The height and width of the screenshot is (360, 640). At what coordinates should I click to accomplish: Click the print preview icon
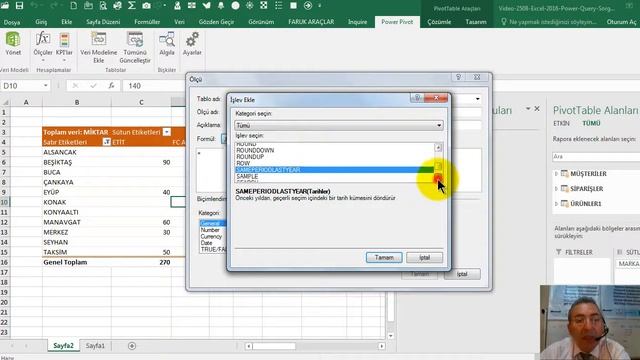pyautogui.click(x=103, y=6)
